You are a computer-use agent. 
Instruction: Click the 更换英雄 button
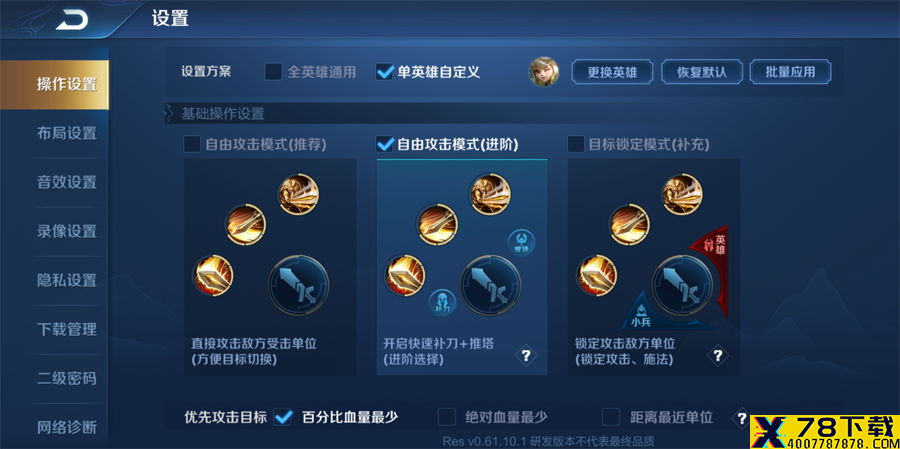click(x=612, y=72)
